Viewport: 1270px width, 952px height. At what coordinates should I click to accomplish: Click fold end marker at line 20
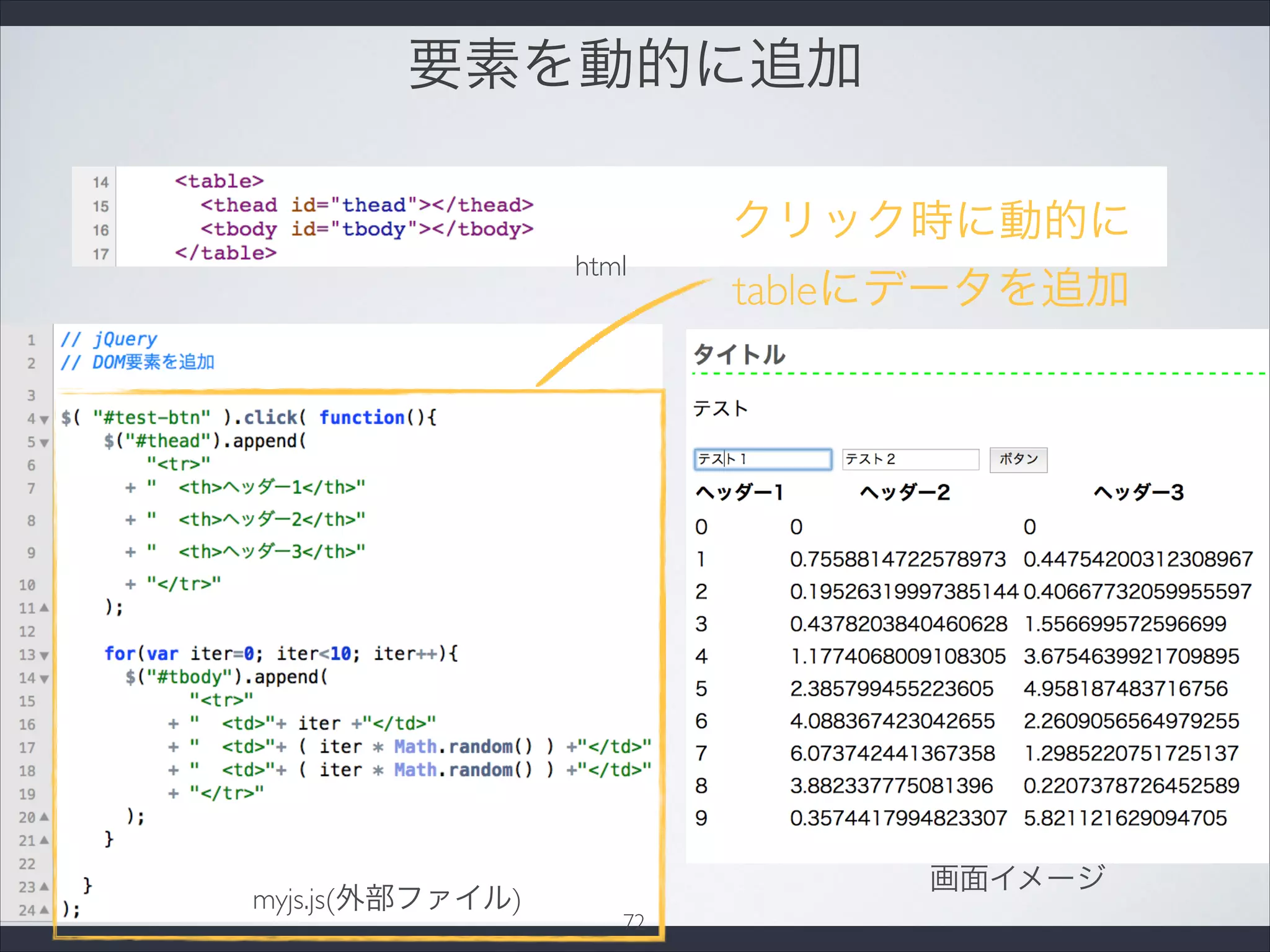[44, 817]
